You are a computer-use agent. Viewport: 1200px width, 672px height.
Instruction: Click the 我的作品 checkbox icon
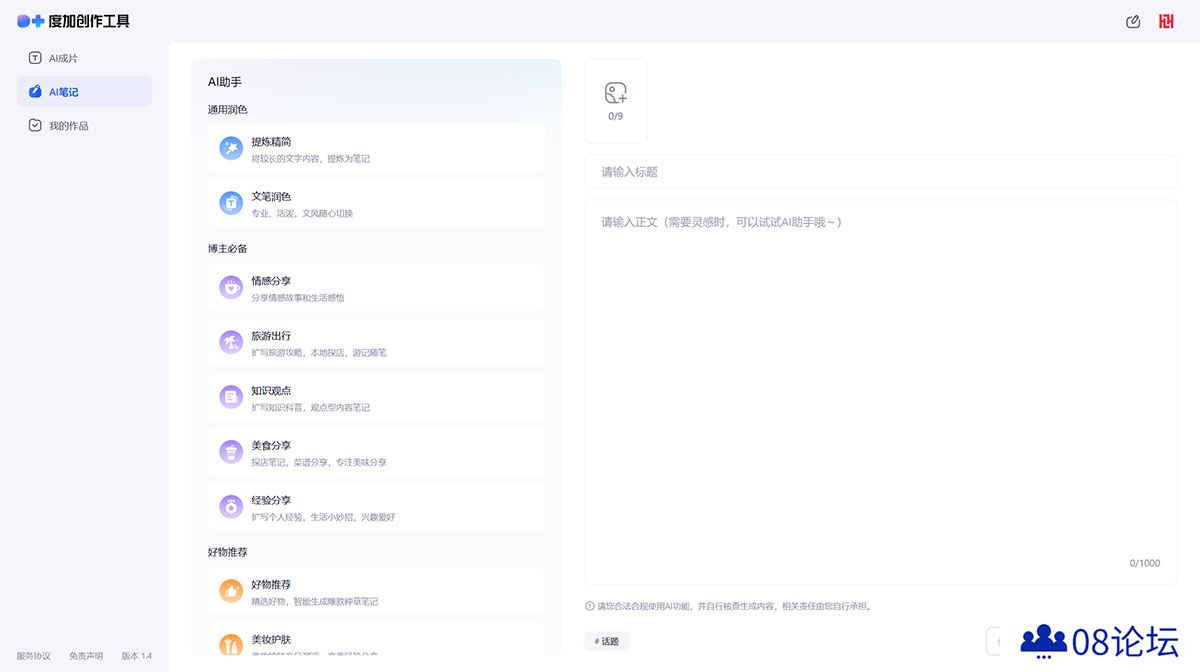(35, 126)
